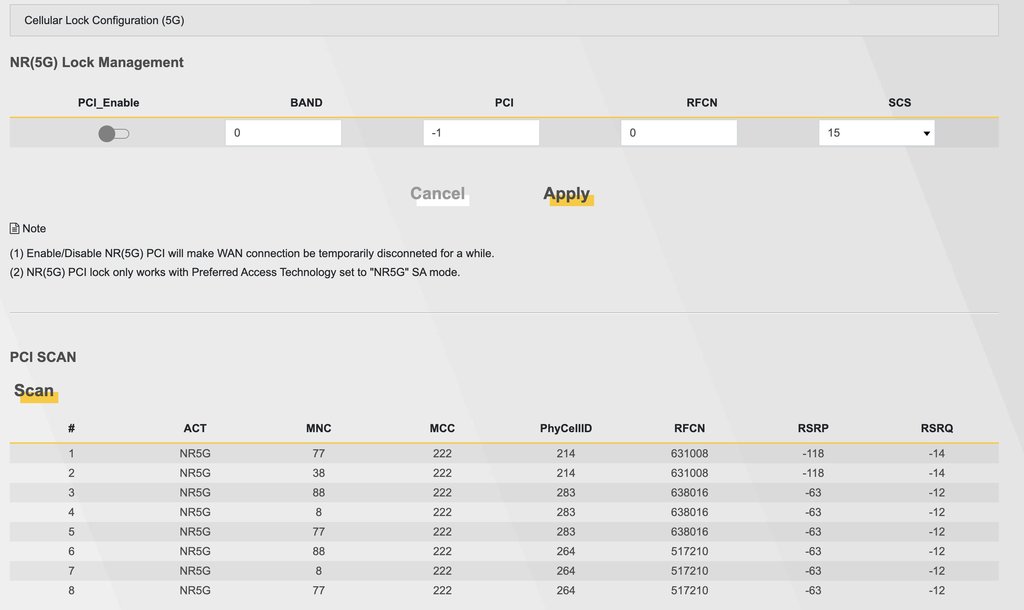Click the RFCN input field
The image size is (1024, 610).
pos(678,133)
